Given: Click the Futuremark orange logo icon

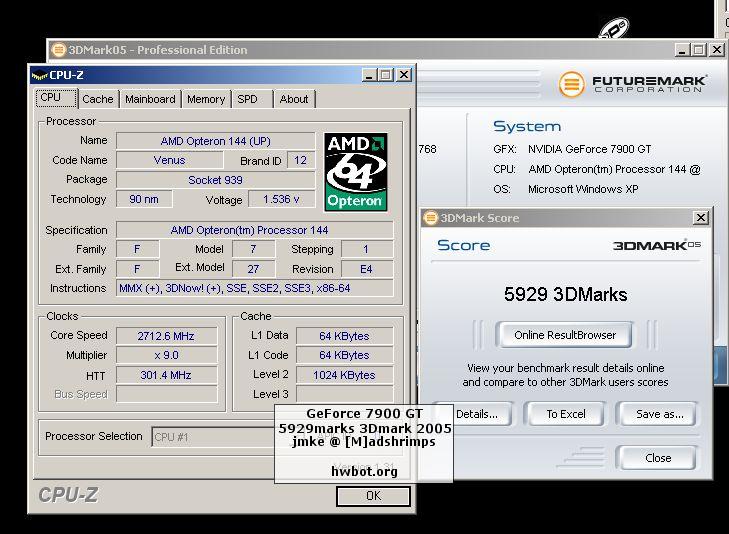Looking at the screenshot, I should 571,85.
